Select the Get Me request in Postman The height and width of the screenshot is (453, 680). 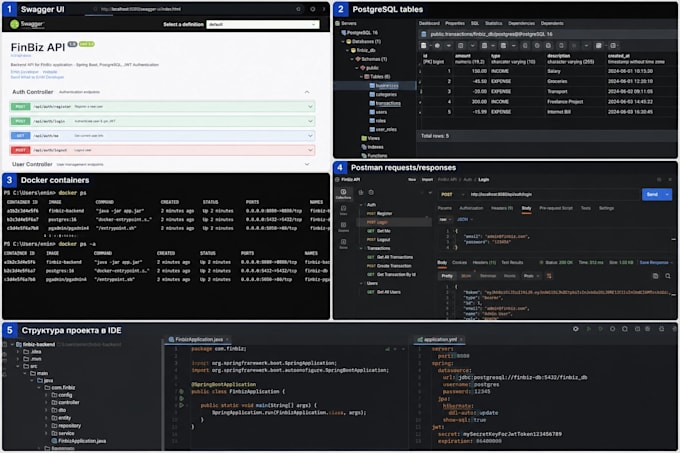click(379, 231)
